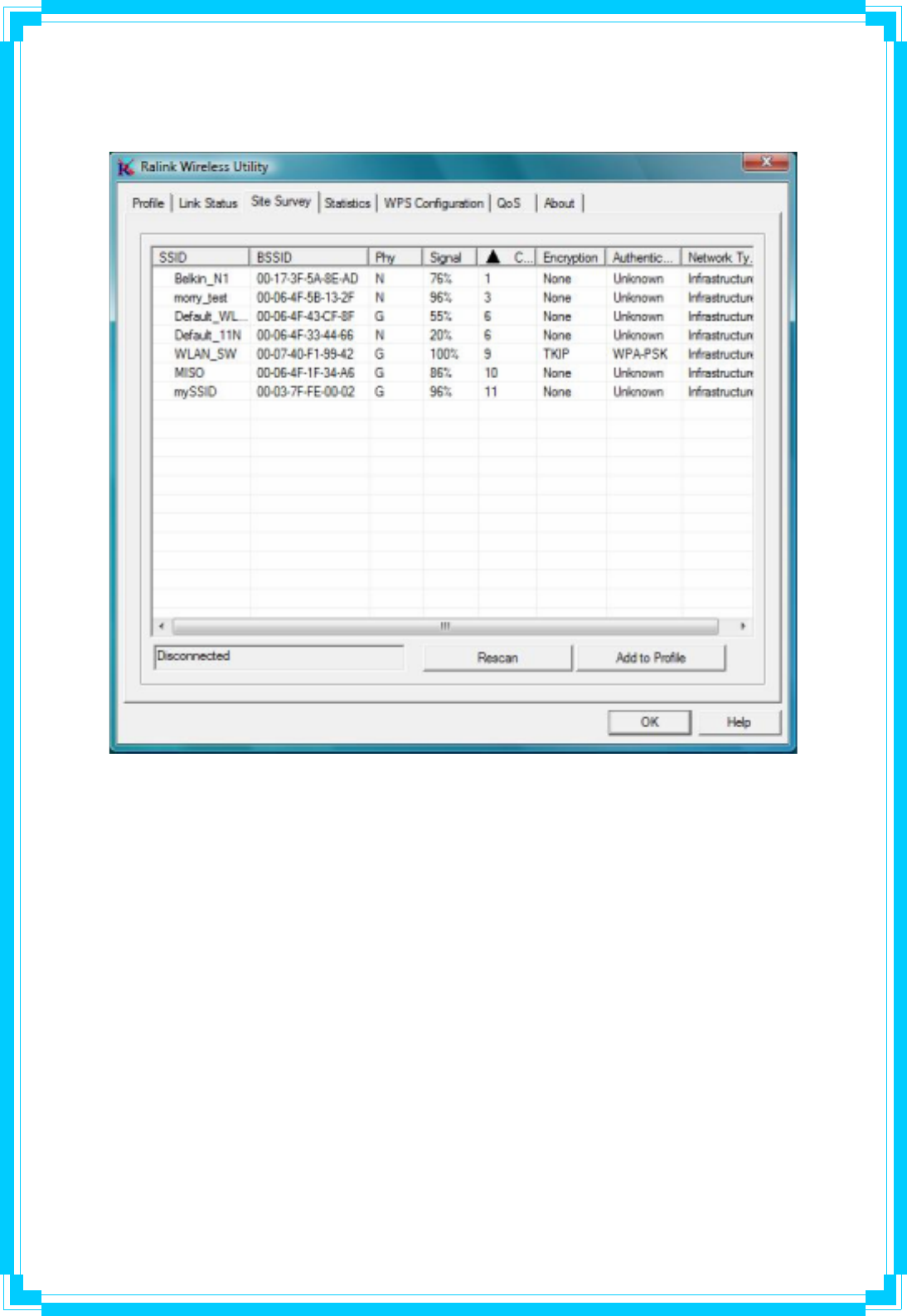Click BSSID 00-03-7F-FE-00-02 cell

(305, 391)
